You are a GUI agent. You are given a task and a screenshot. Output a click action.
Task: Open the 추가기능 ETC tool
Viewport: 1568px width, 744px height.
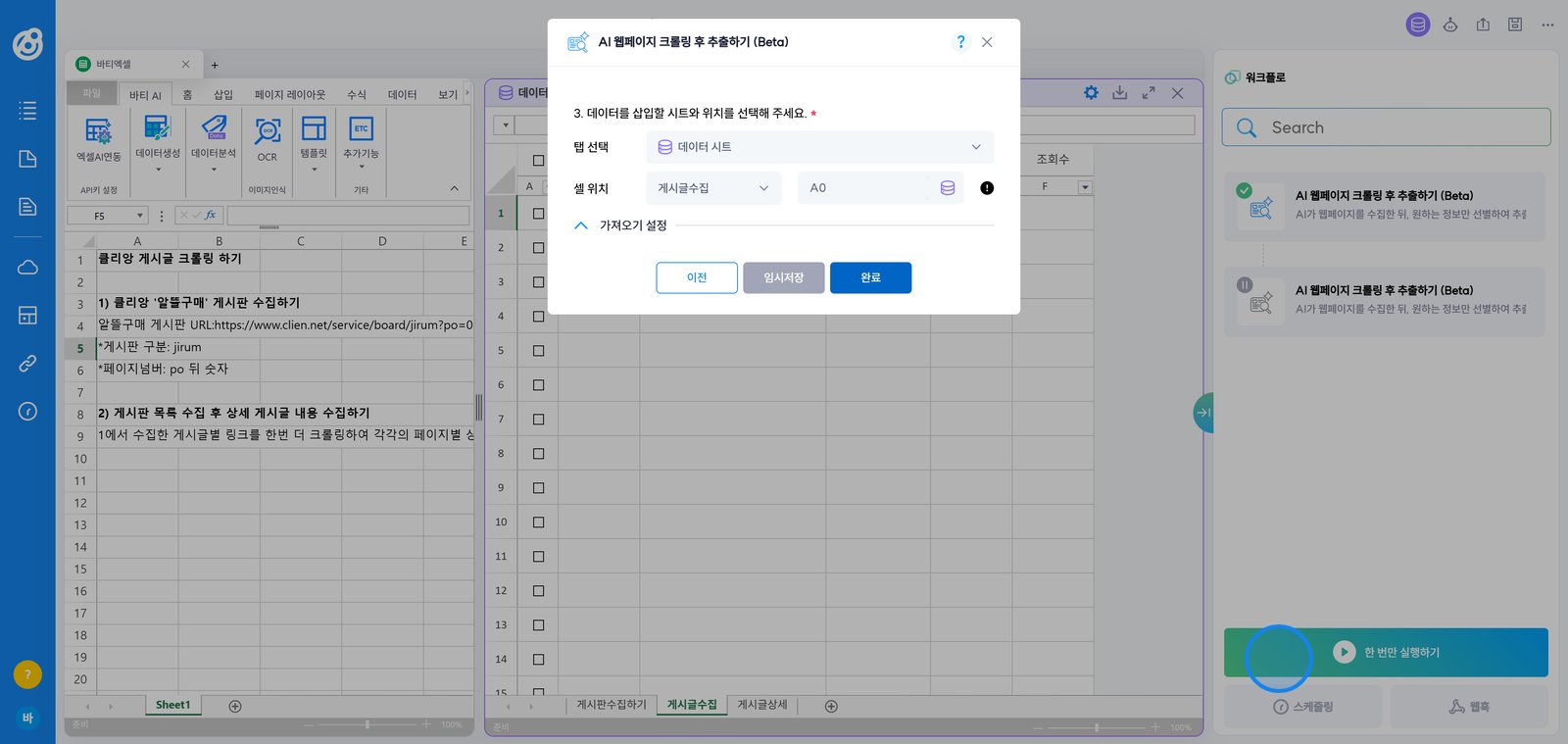(x=361, y=143)
